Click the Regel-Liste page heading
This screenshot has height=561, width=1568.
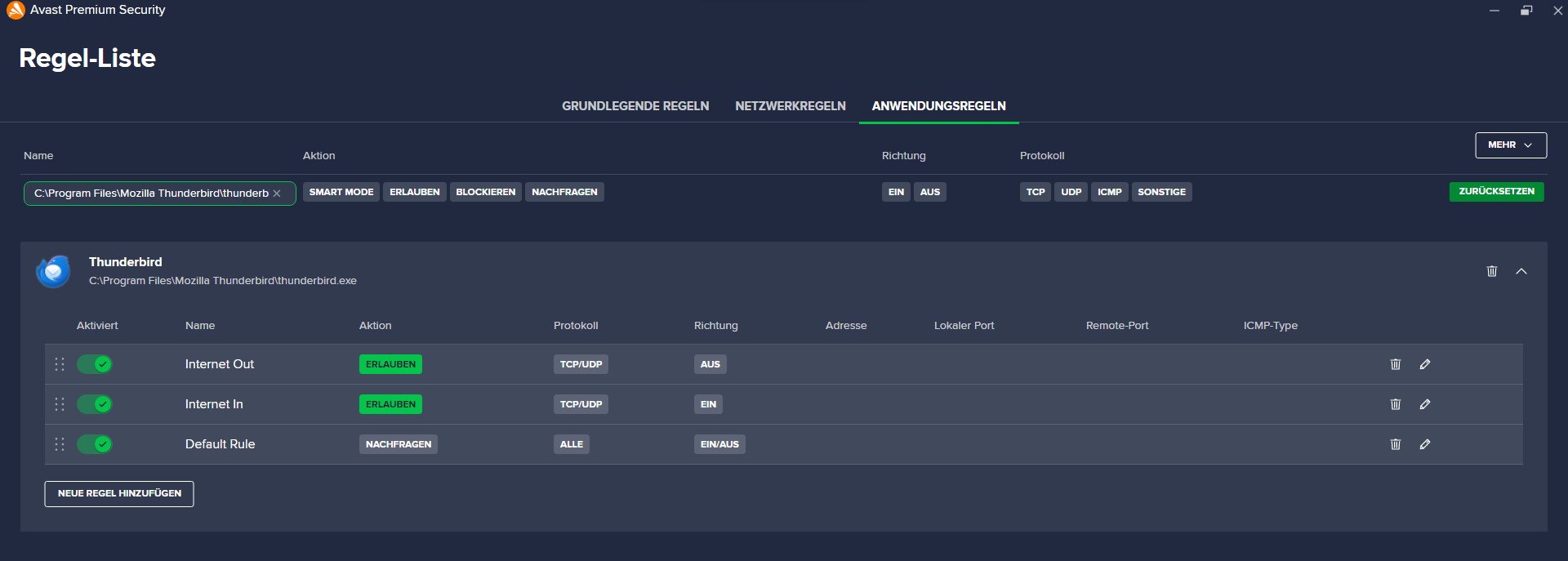(87, 58)
